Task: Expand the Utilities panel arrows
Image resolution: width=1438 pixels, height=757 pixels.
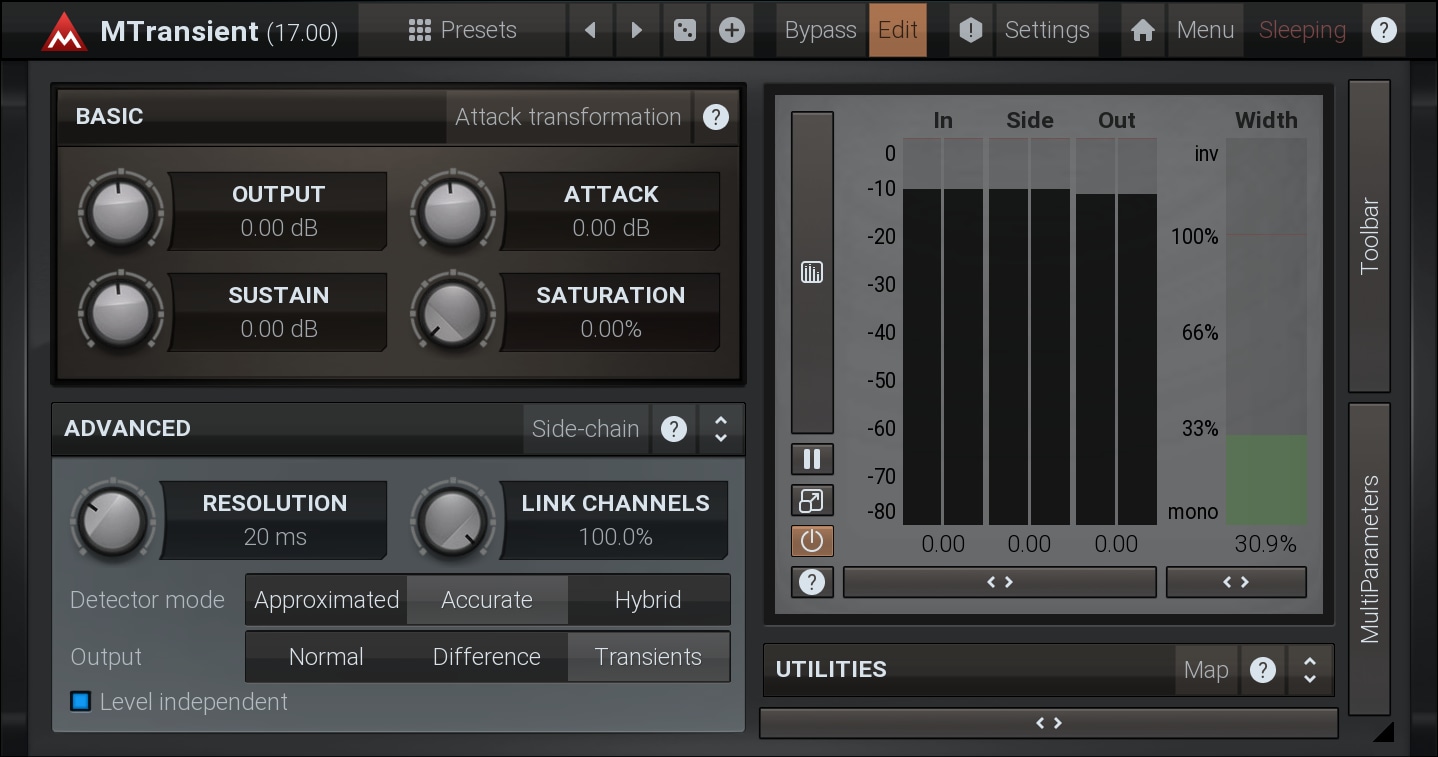Action: coord(1310,670)
